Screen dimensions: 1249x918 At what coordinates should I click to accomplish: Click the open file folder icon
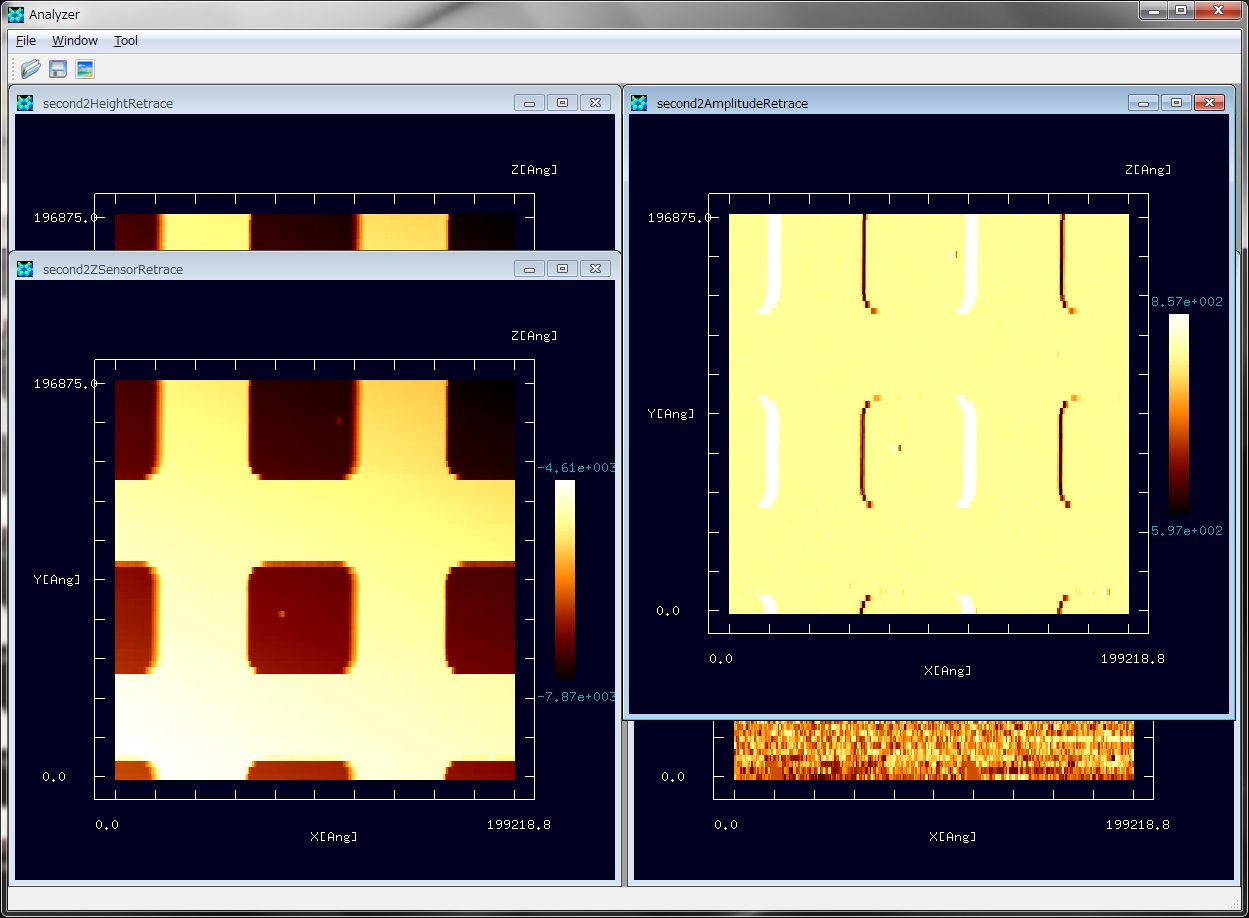click(x=31, y=69)
